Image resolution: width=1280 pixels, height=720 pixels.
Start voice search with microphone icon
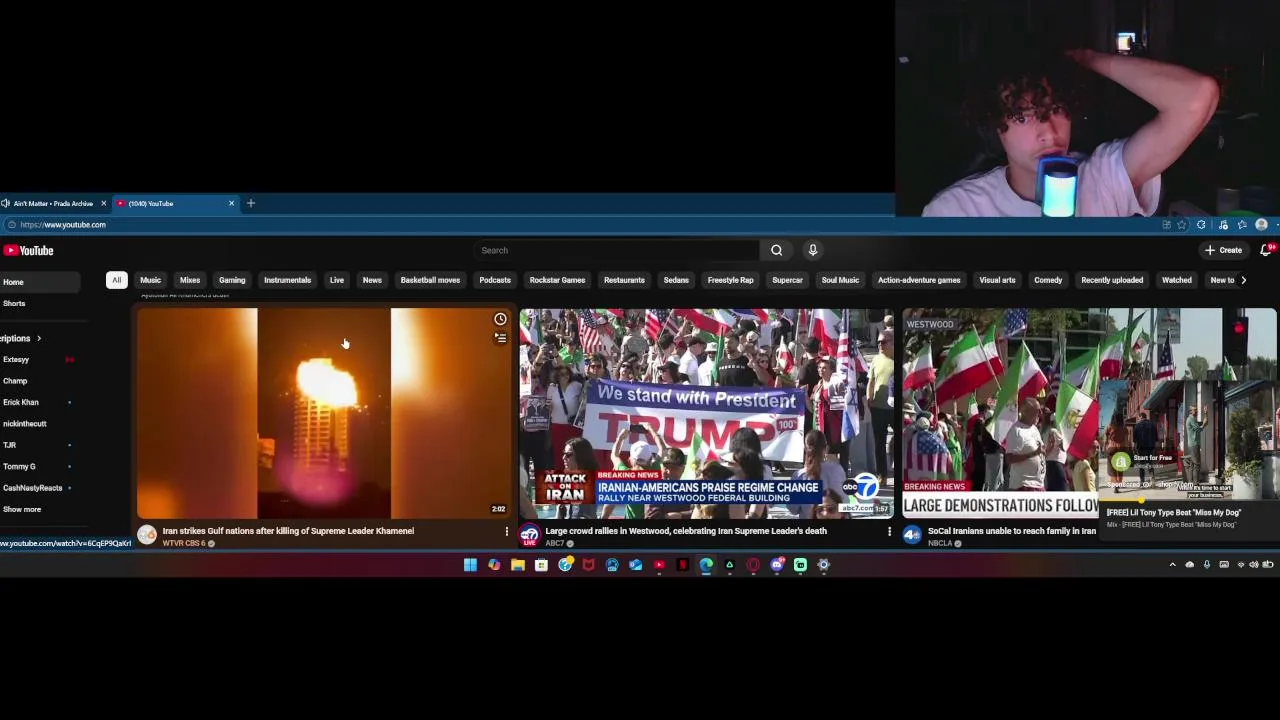coord(813,250)
